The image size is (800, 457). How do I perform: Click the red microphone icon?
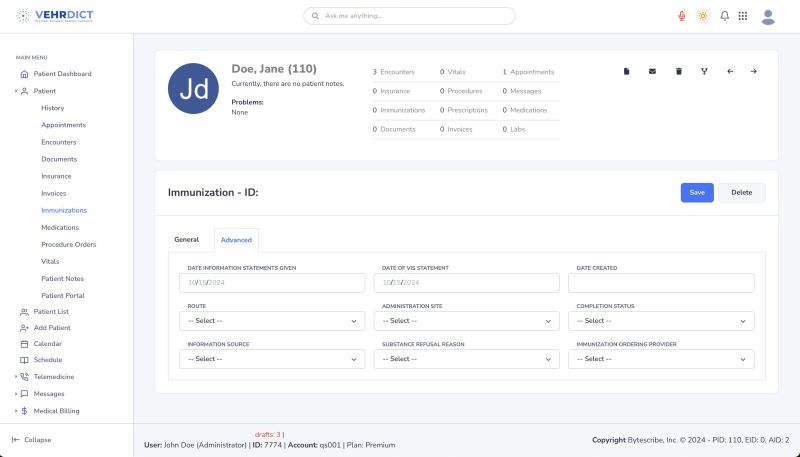[x=682, y=16]
